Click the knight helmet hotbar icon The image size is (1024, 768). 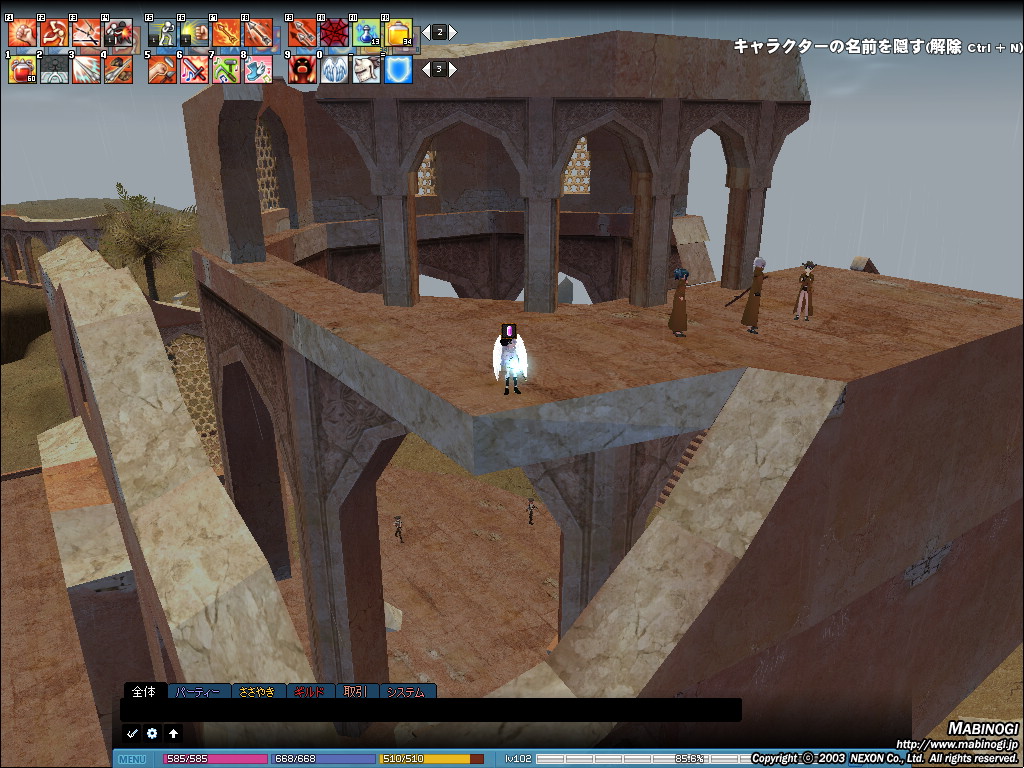366,68
